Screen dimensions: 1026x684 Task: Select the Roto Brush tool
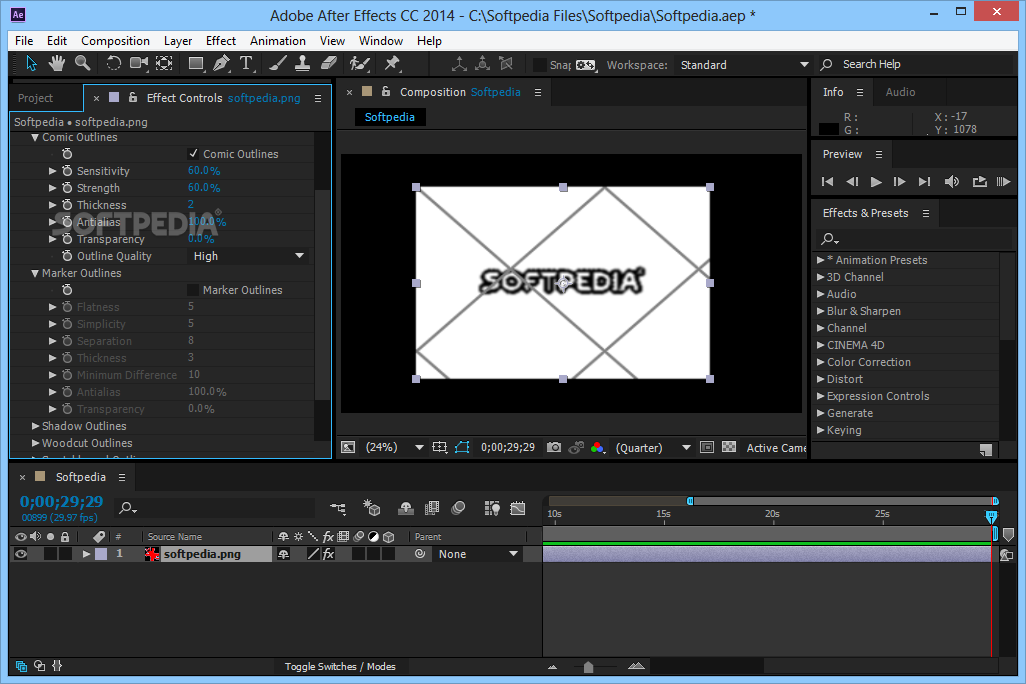tap(359, 63)
